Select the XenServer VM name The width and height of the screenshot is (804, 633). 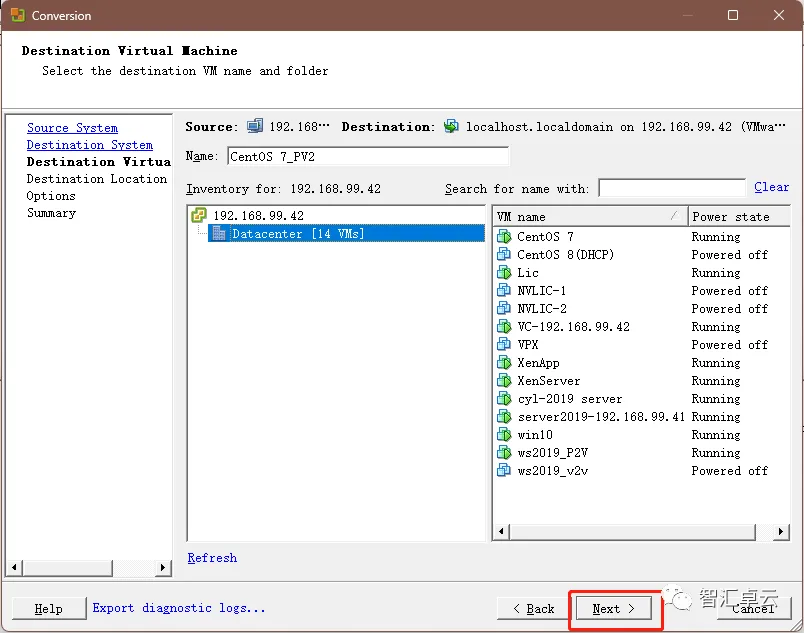click(549, 381)
